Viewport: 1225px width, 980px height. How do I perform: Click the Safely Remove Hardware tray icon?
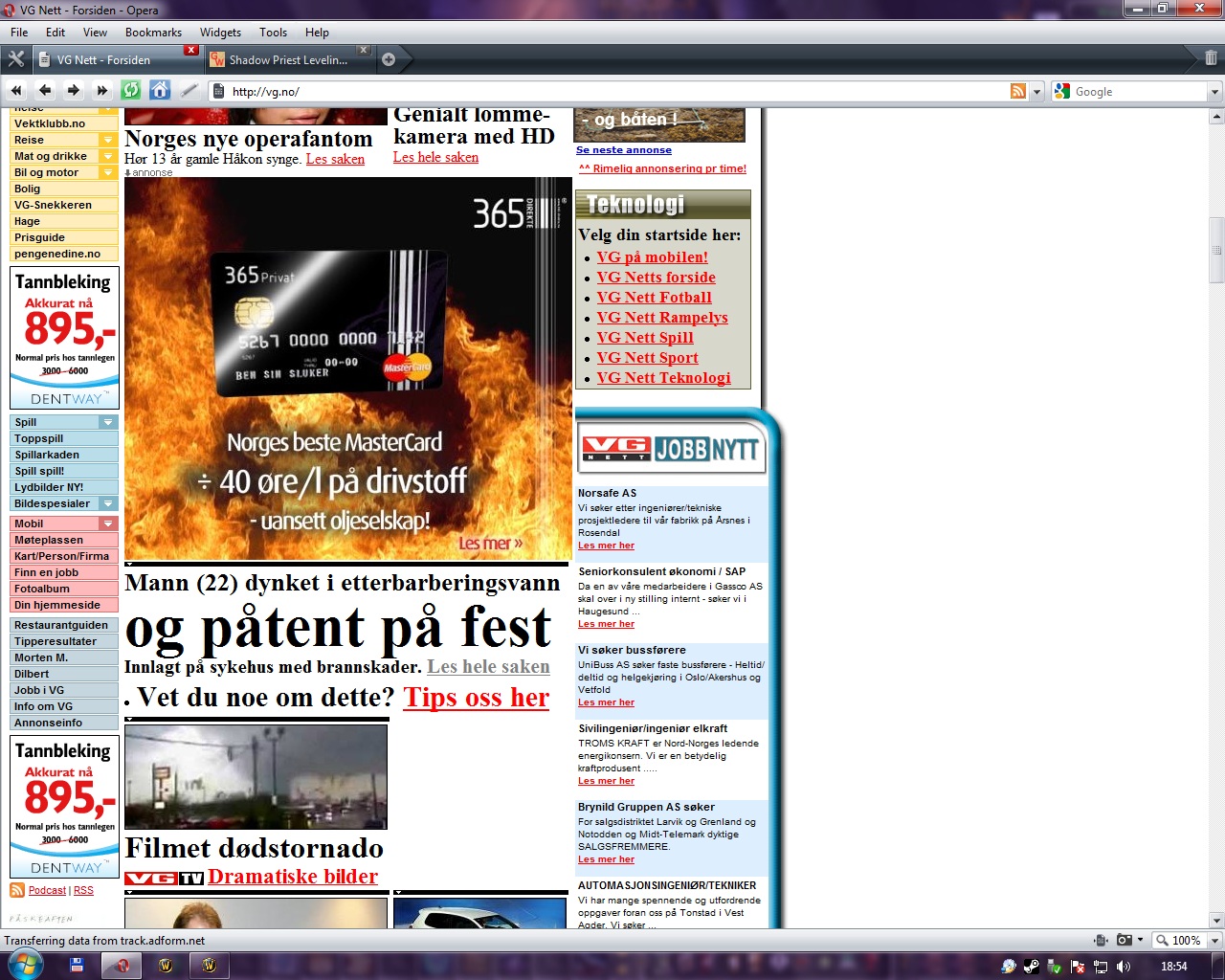coord(1055,967)
